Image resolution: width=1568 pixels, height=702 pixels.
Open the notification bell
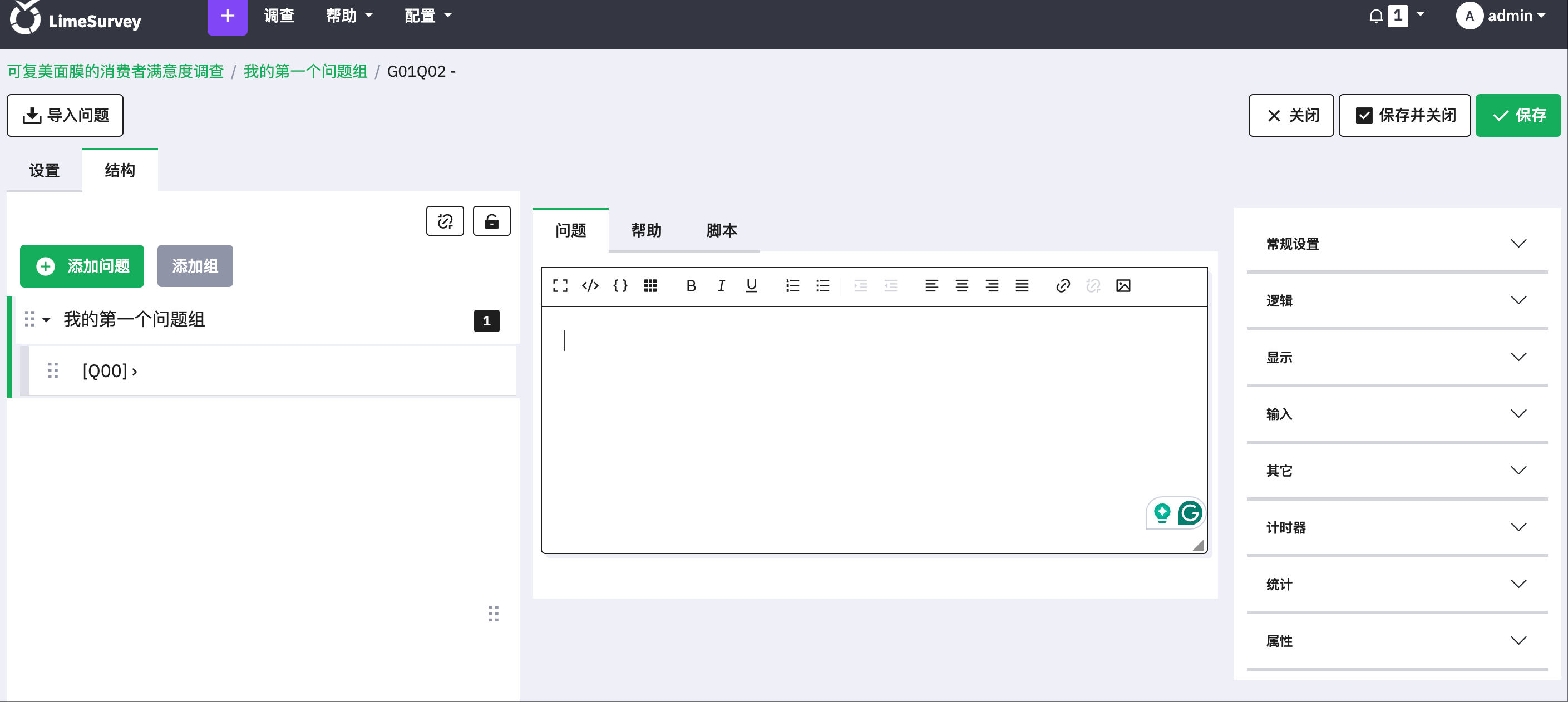coord(1375,16)
